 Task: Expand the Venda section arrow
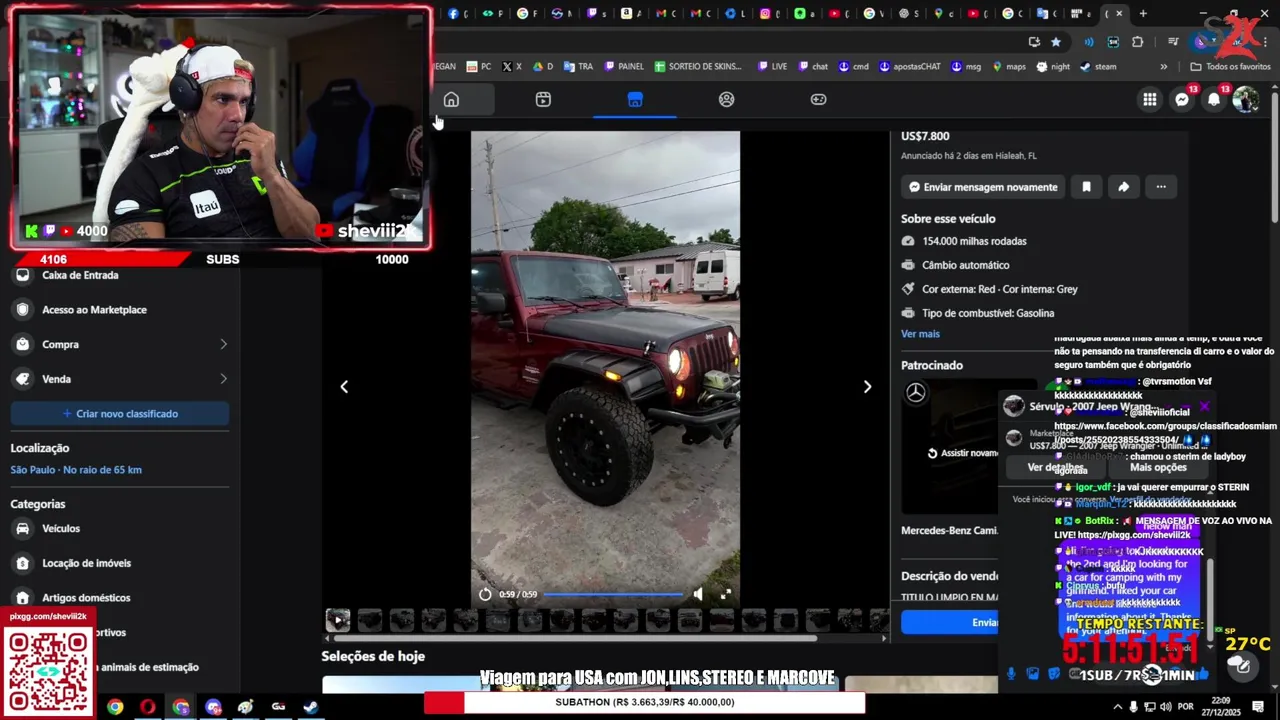223,379
